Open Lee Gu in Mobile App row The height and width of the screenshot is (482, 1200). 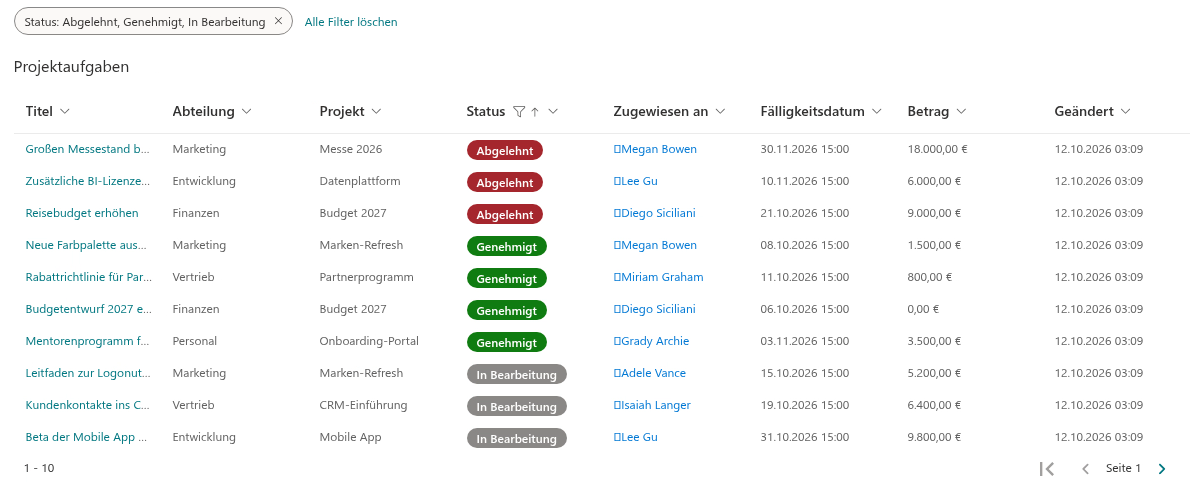tap(635, 437)
